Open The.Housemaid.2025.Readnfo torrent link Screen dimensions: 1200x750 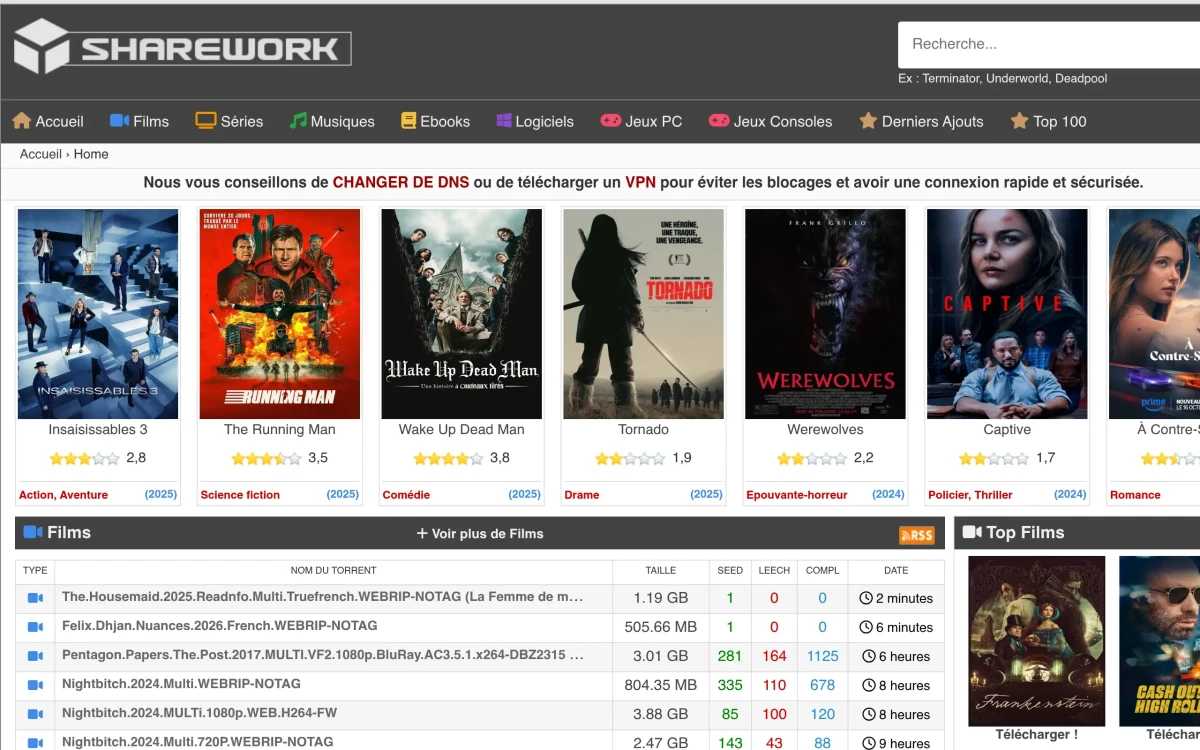click(x=322, y=597)
